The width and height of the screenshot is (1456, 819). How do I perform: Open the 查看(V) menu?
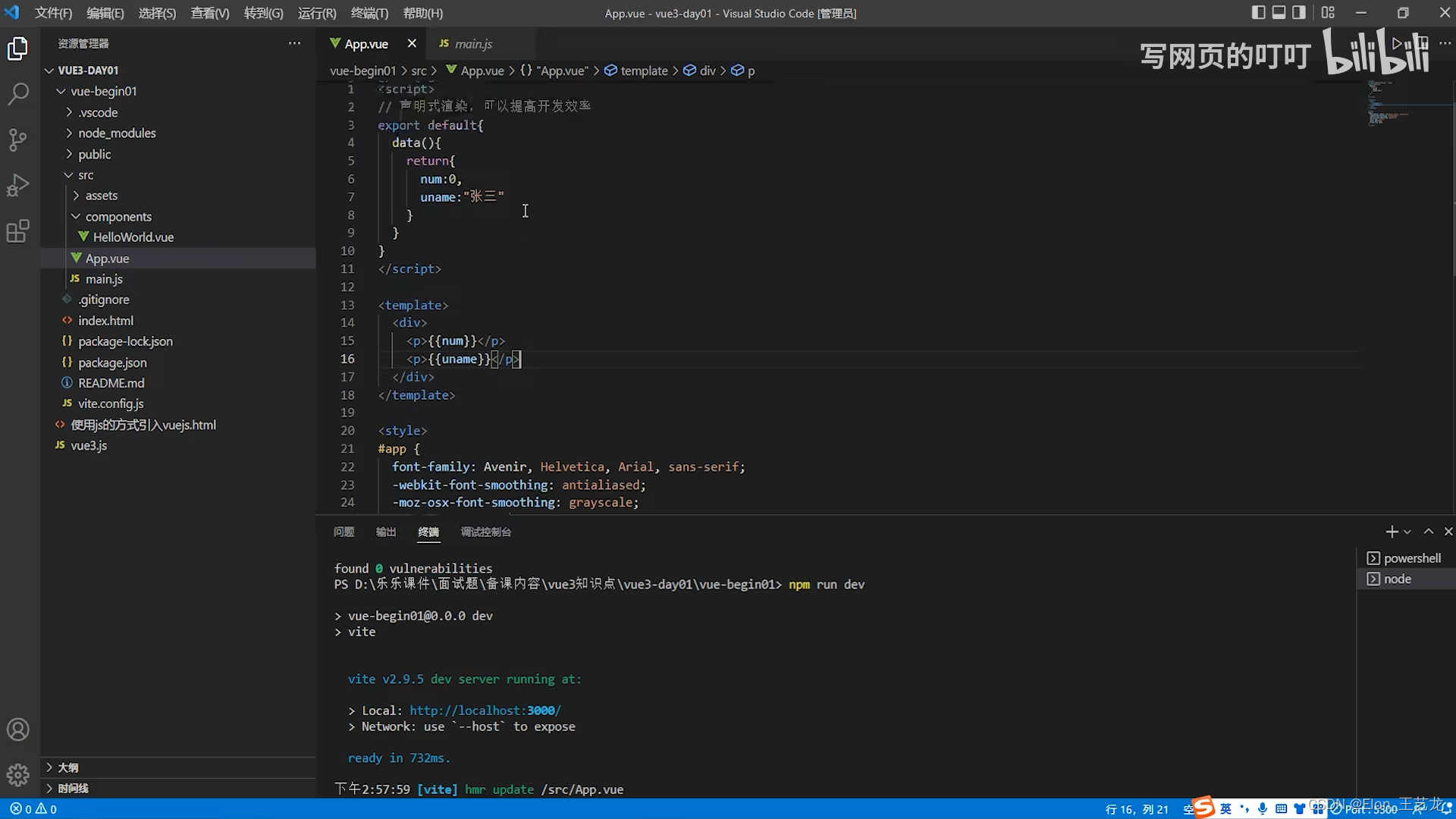[x=210, y=13]
